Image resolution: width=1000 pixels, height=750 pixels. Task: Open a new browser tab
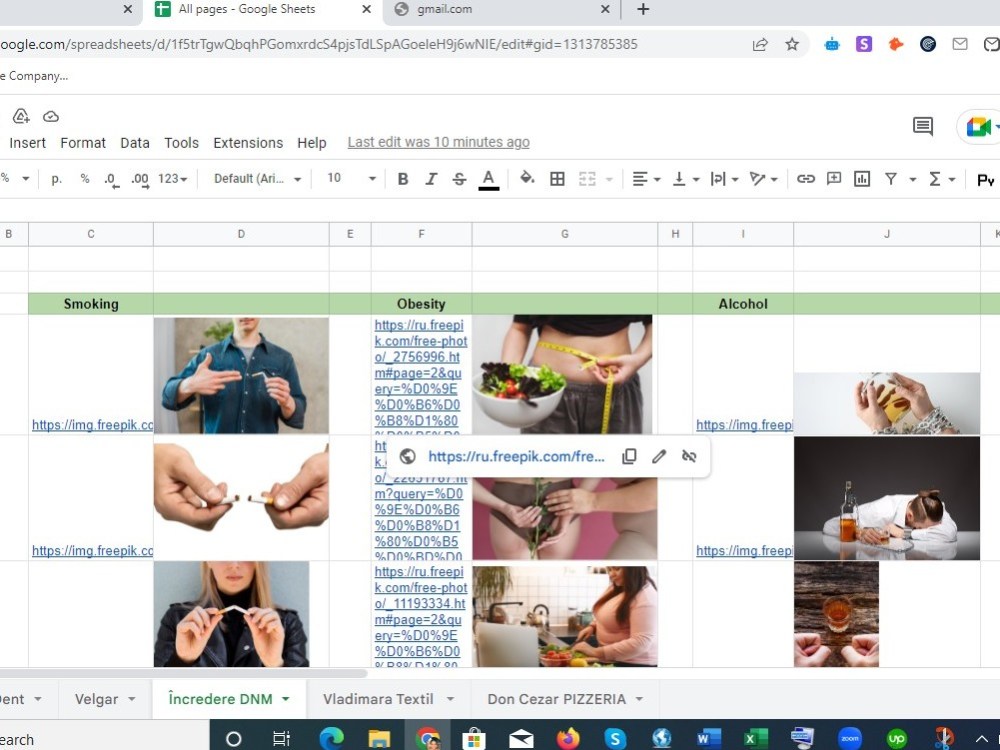click(643, 9)
